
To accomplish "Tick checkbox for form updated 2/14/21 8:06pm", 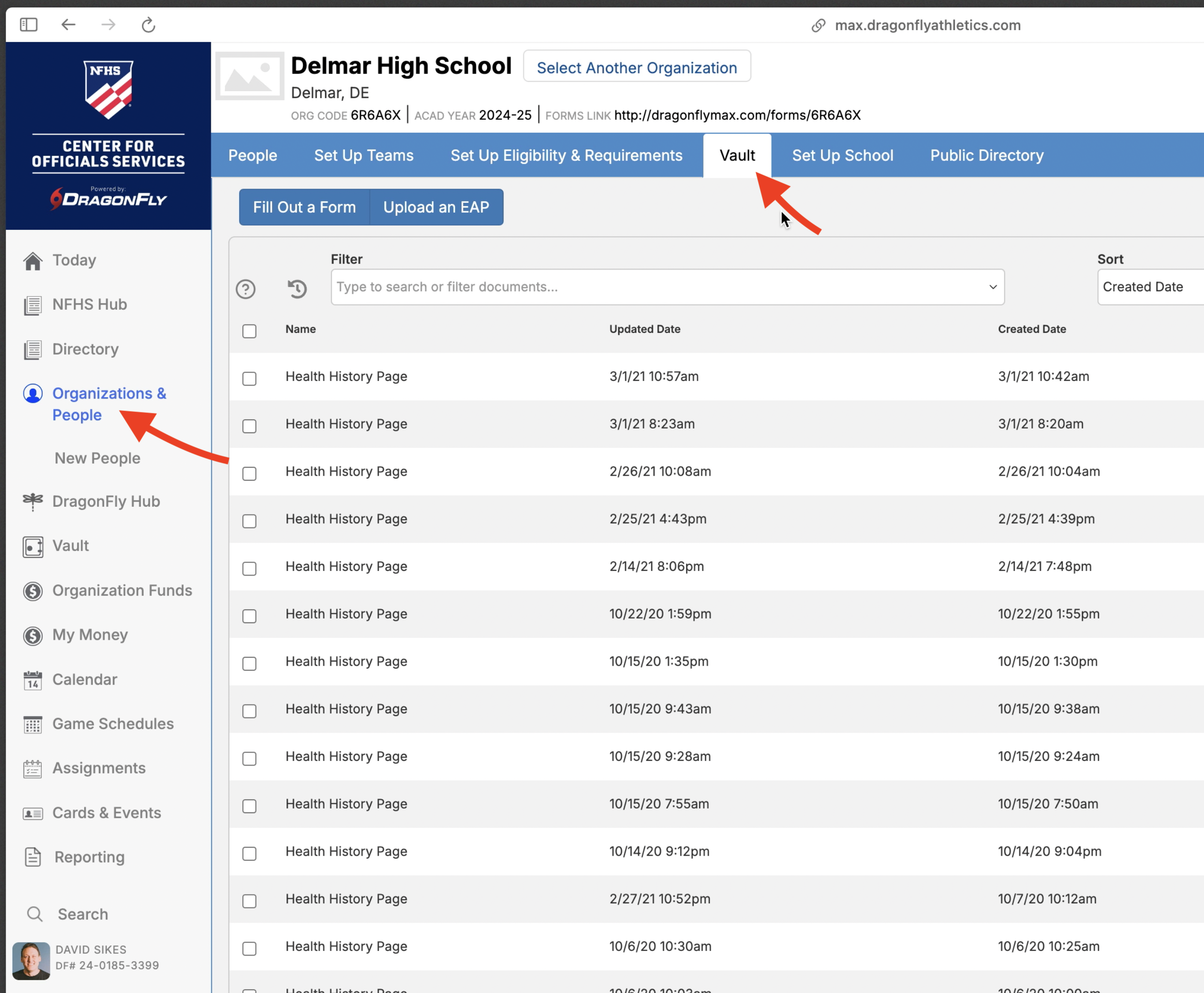I will click(x=249, y=569).
